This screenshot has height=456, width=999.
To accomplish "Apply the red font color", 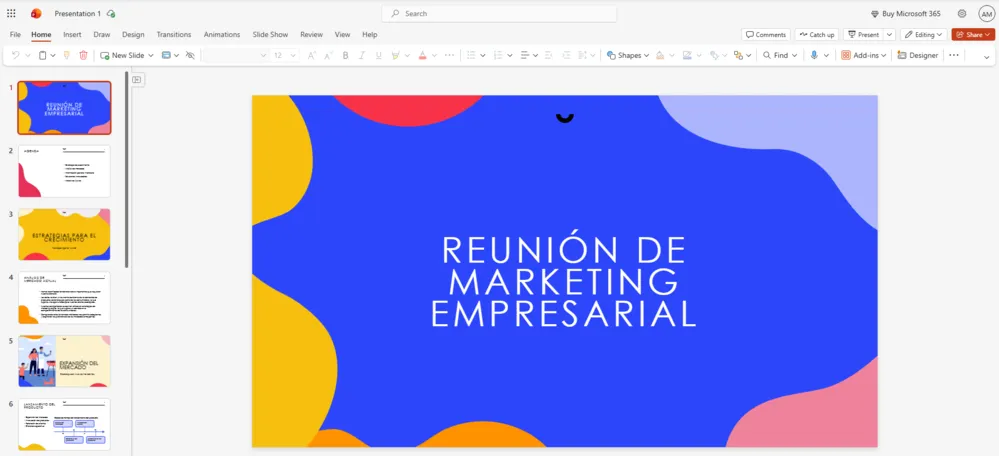I will click(x=422, y=55).
